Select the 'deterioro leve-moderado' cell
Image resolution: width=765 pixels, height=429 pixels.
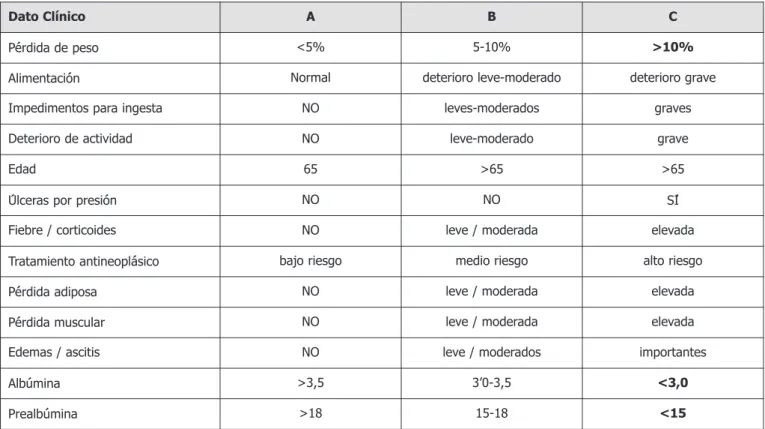[x=492, y=78]
